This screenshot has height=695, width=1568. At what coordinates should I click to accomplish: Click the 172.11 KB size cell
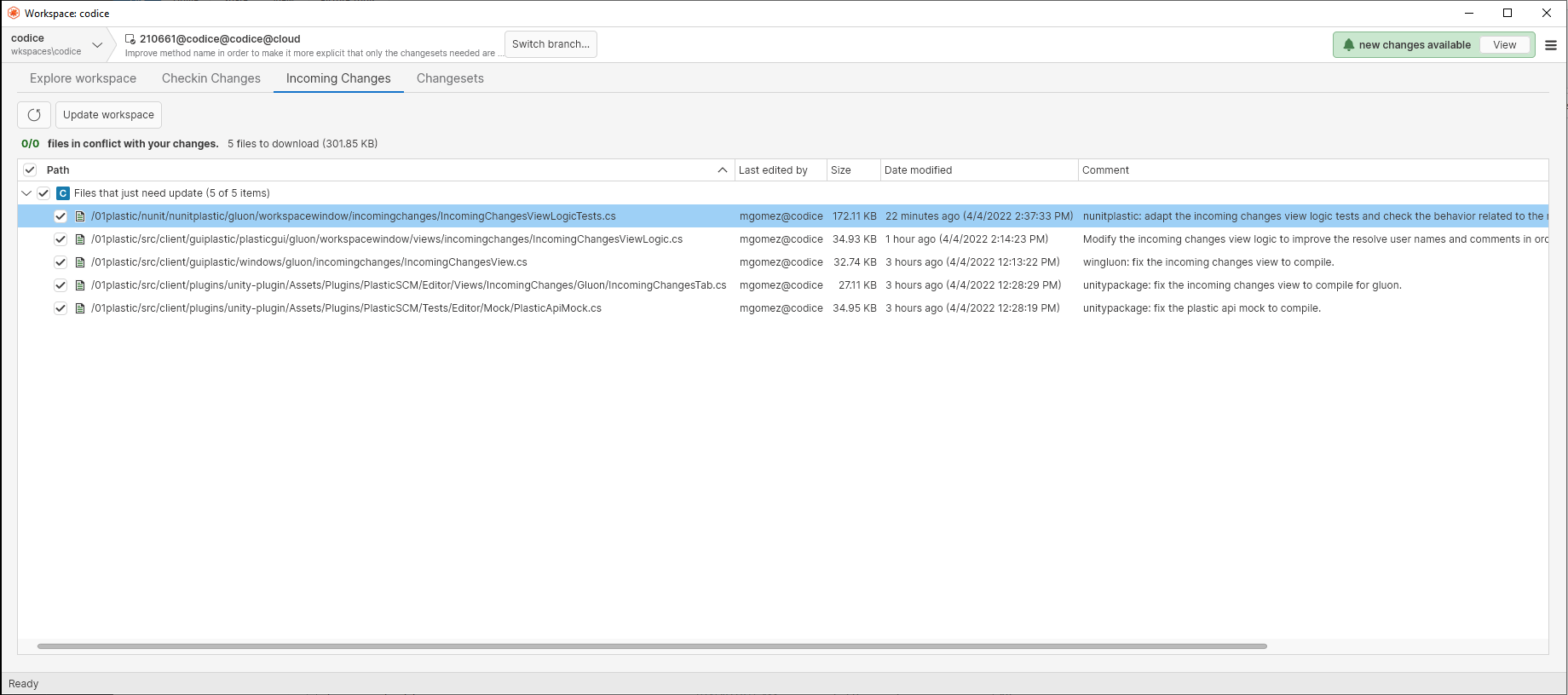(x=854, y=216)
